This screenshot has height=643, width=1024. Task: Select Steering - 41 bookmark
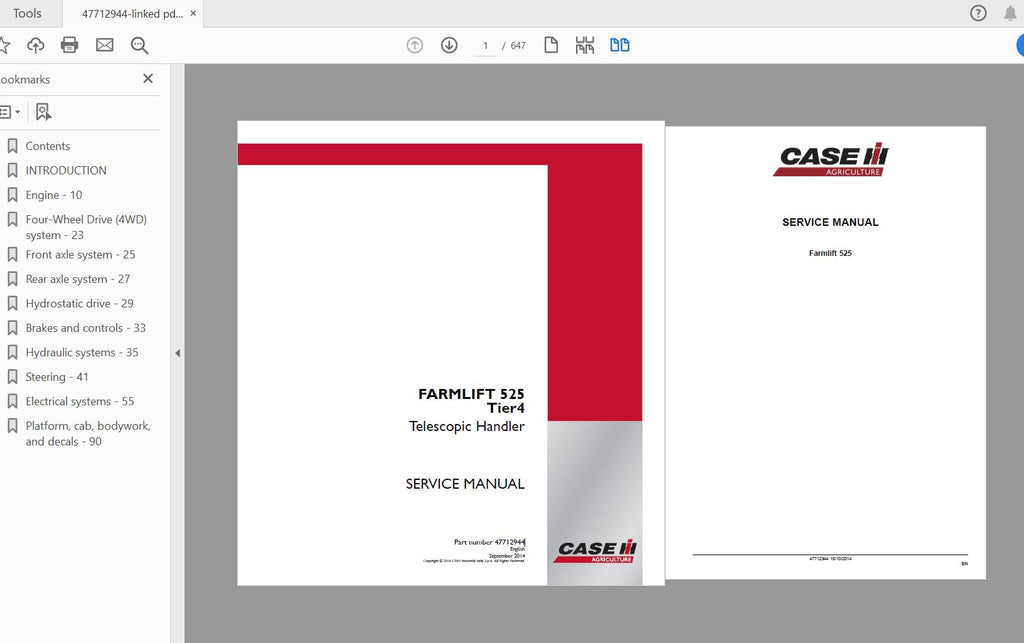(x=57, y=377)
